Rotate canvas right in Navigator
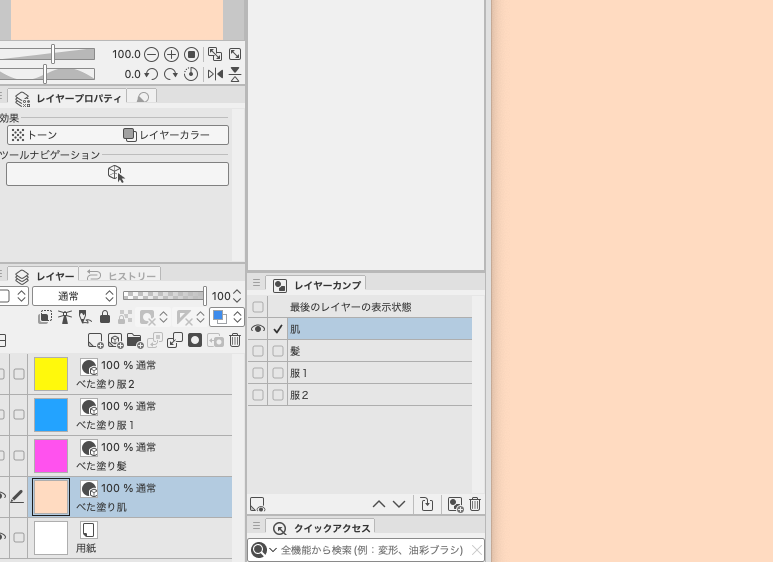The image size is (773, 562). (x=171, y=74)
